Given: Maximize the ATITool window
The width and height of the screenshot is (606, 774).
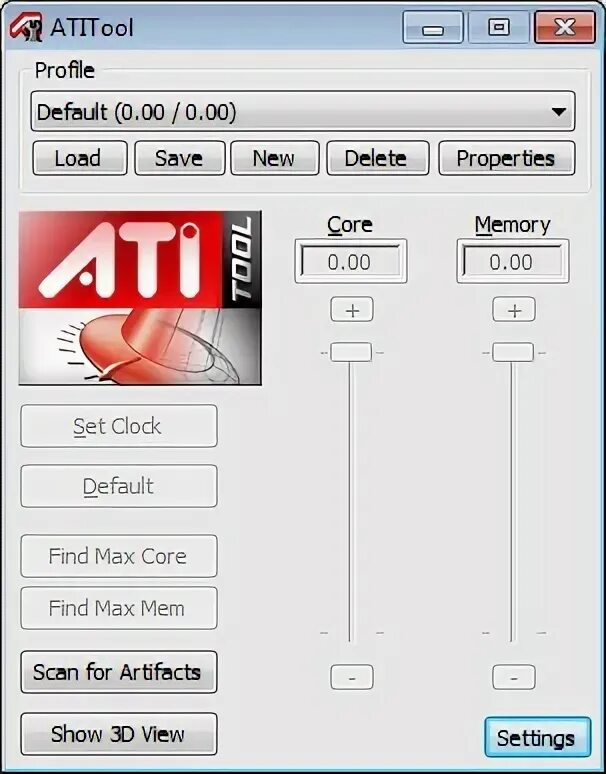Looking at the screenshot, I should point(499,27).
